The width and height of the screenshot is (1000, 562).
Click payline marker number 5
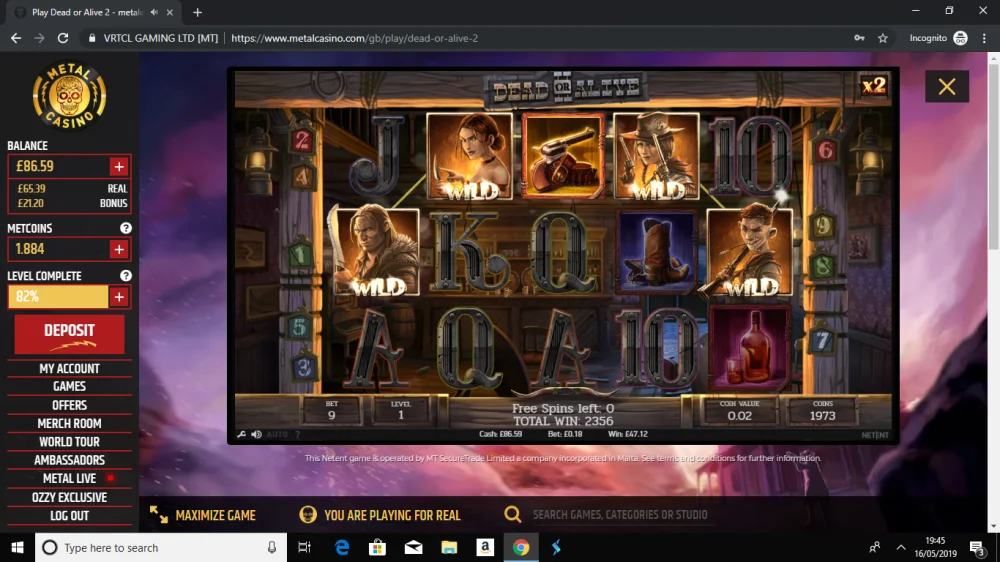coord(300,328)
